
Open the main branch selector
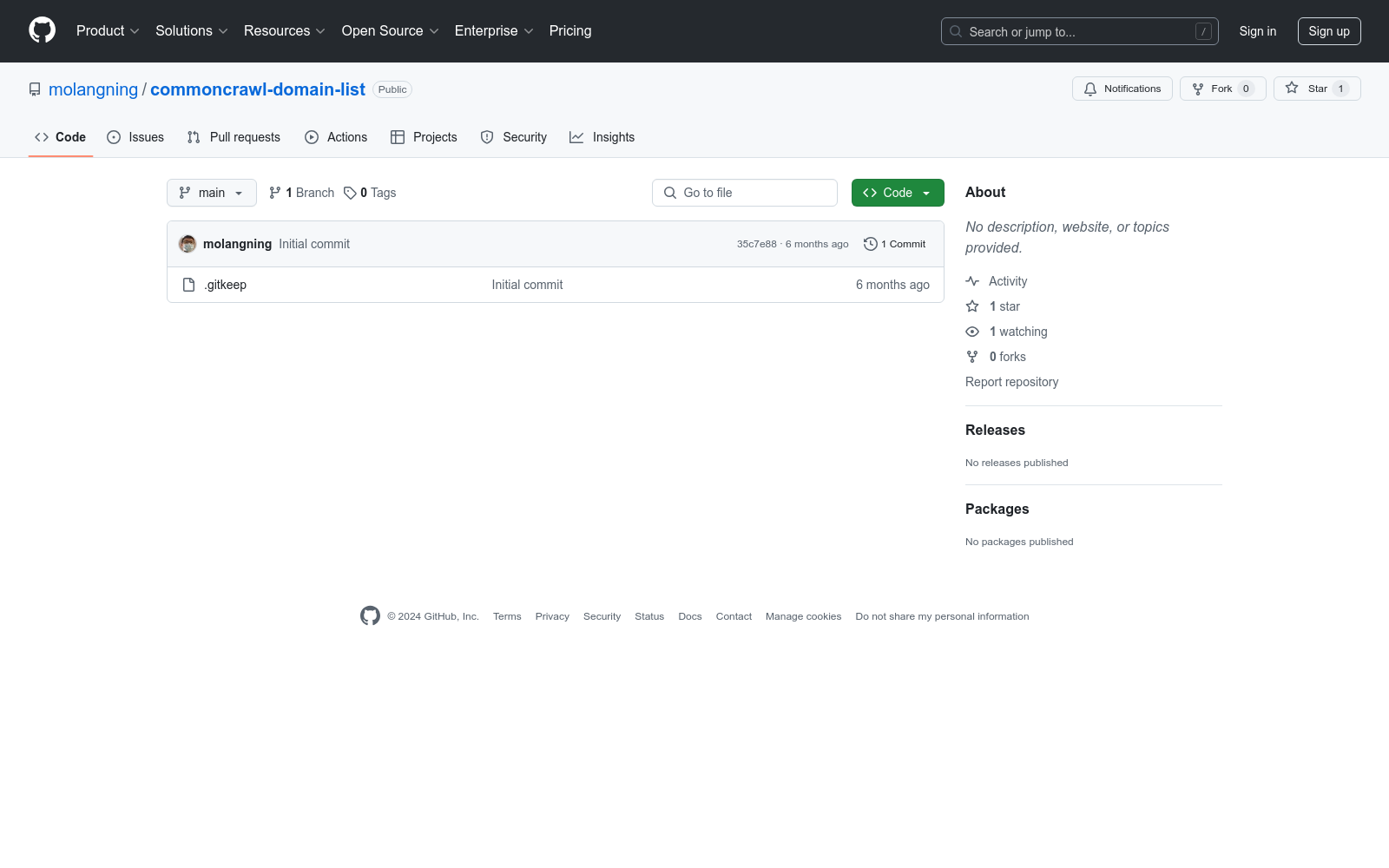tap(211, 193)
